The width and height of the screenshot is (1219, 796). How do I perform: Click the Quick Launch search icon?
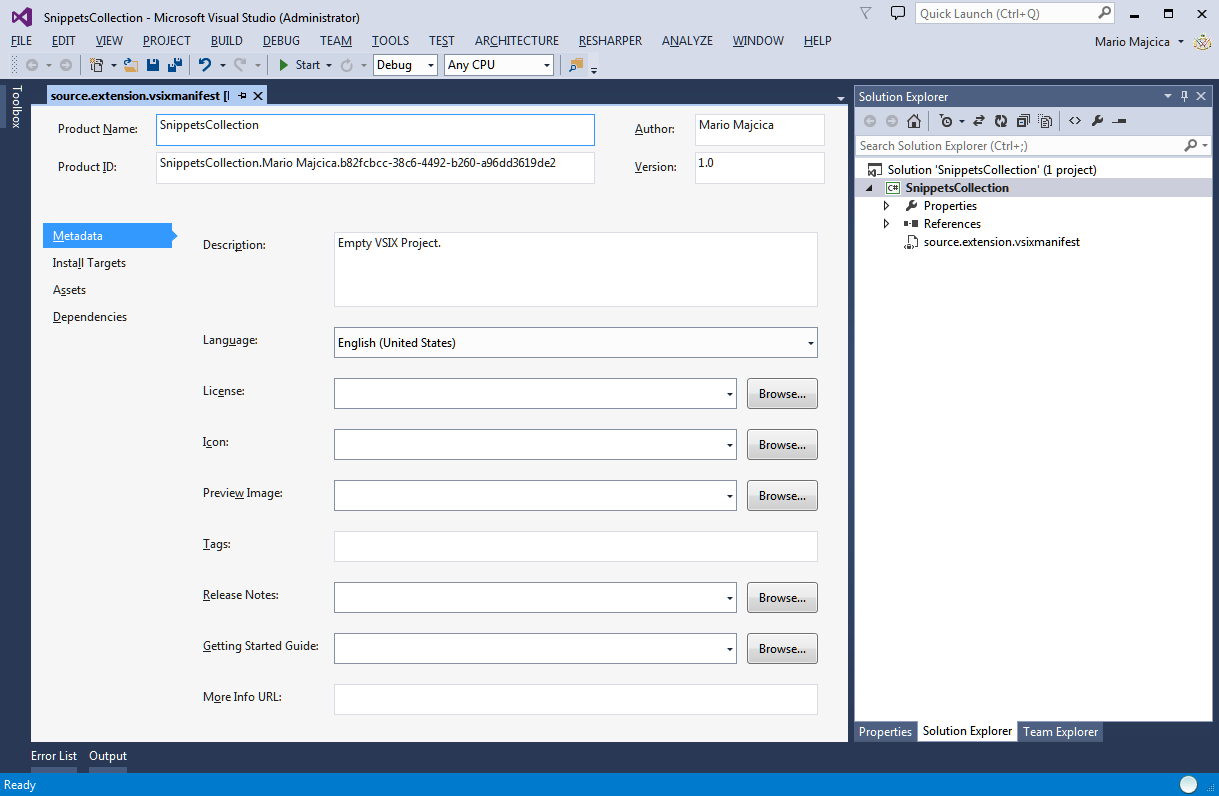[x=1104, y=13]
